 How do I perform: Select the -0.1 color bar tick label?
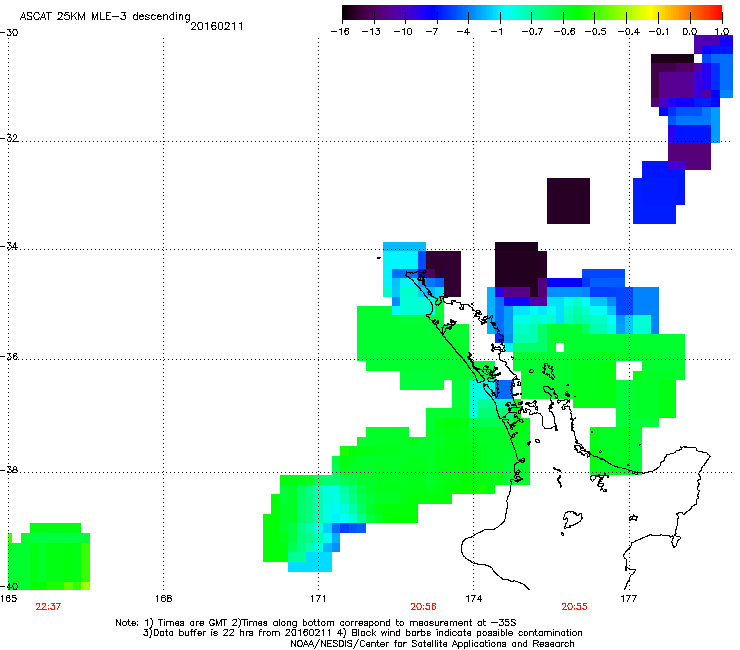pyautogui.click(x=659, y=32)
